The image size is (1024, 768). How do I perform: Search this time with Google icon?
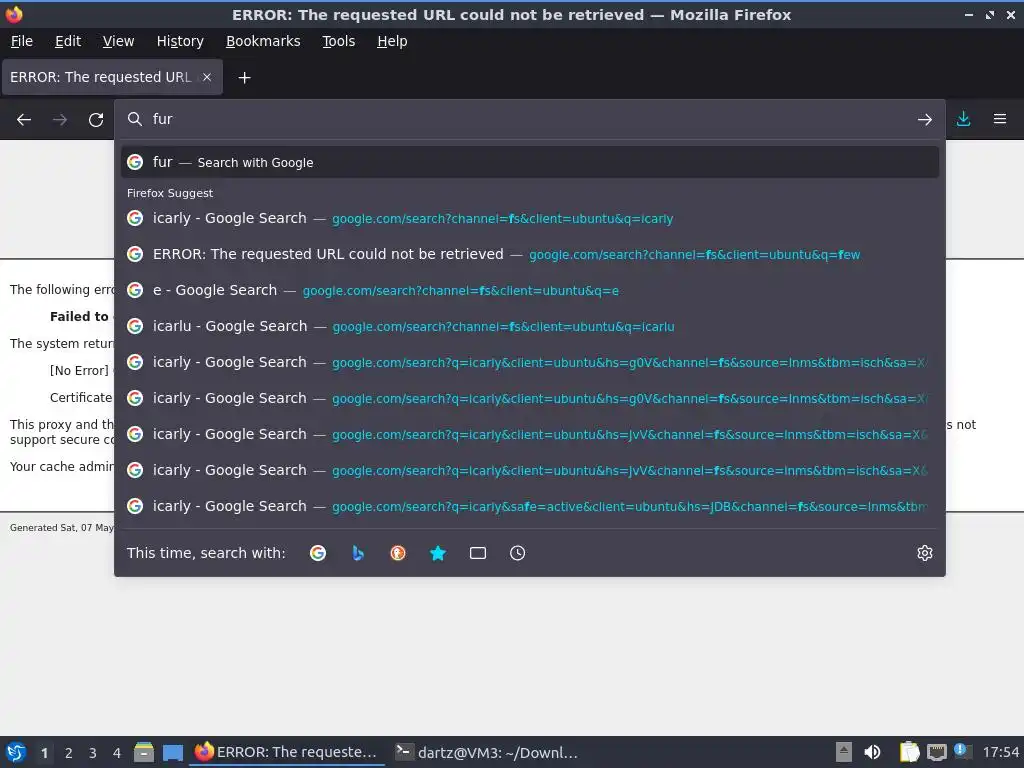(x=318, y=553)
